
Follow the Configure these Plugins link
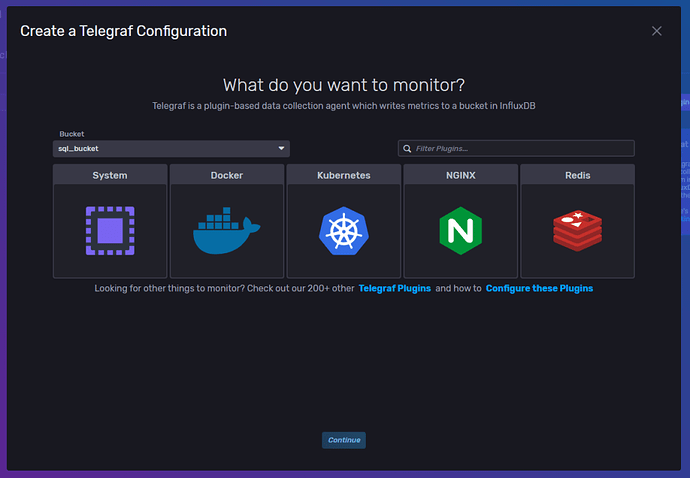pos(540,288)
